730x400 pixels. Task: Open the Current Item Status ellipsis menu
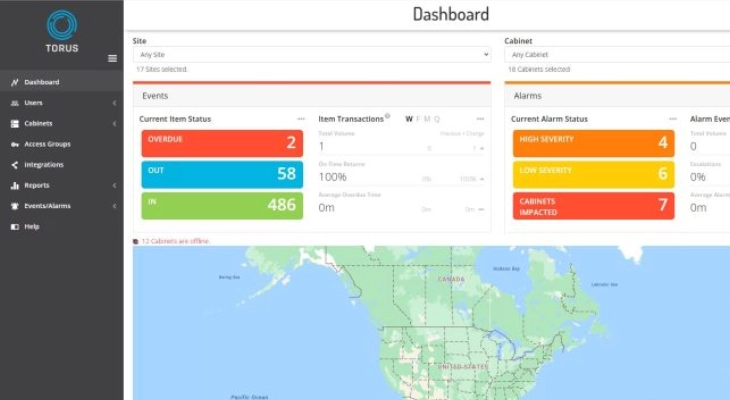[x=301, y=119]
